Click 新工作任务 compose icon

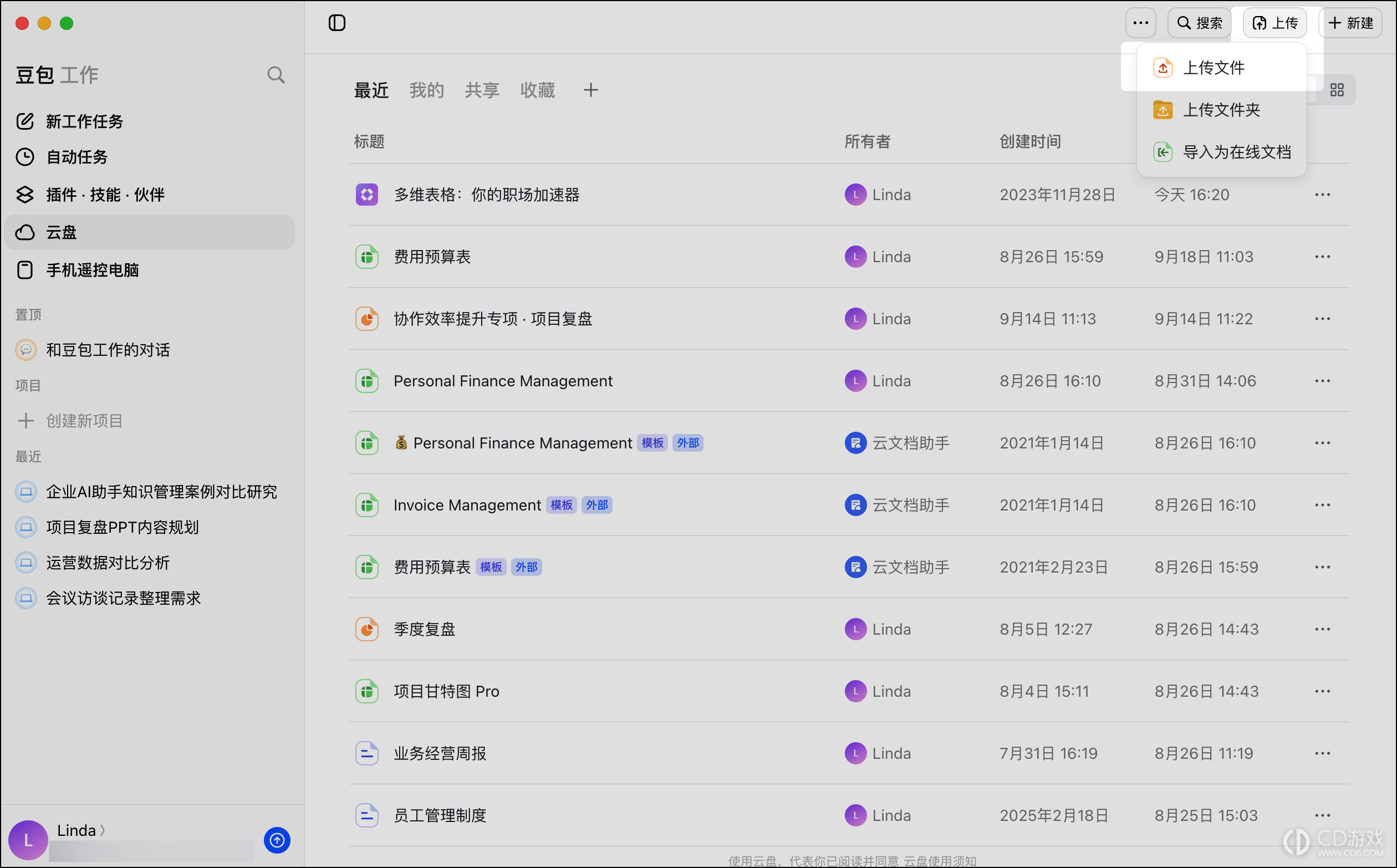tap(26, 121)
